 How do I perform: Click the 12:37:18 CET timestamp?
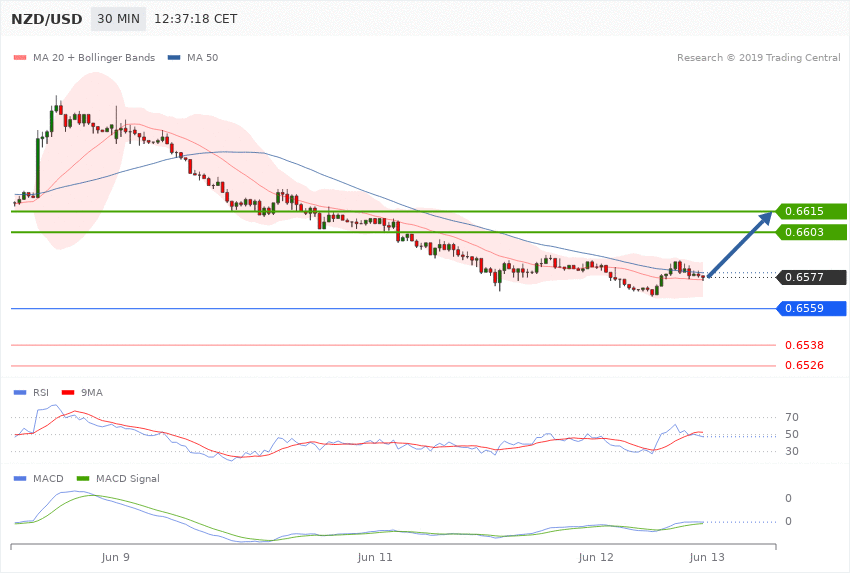point(196,19)
